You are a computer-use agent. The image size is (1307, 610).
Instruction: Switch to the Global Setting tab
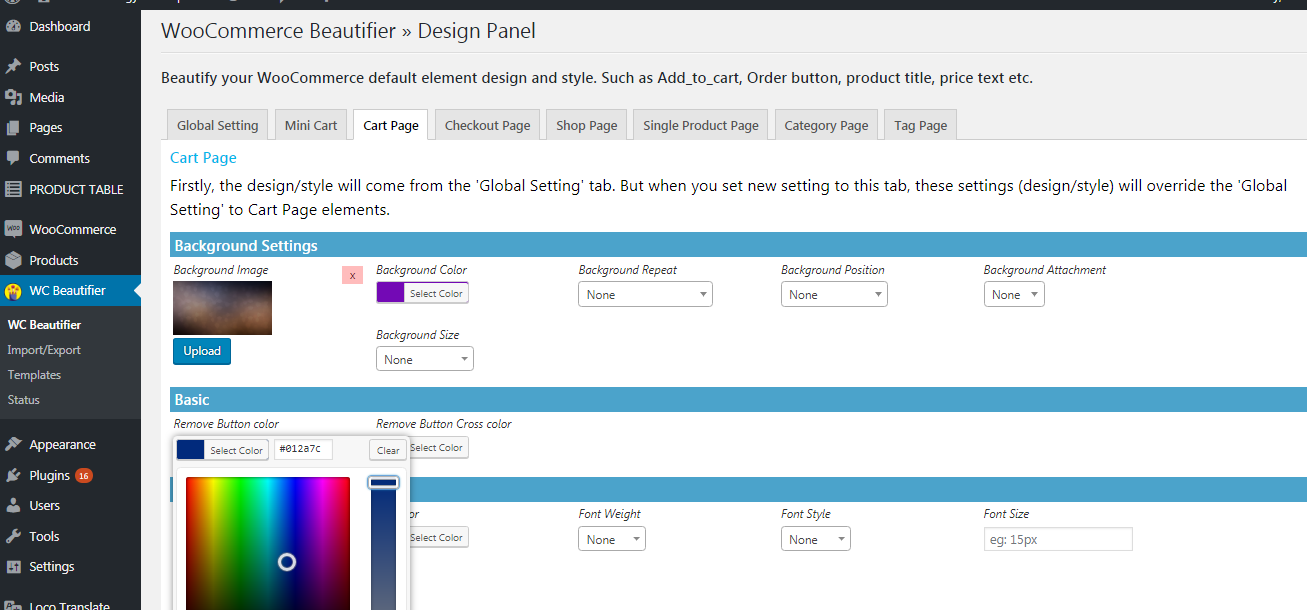pyautogui.click(x=218, y=125)
